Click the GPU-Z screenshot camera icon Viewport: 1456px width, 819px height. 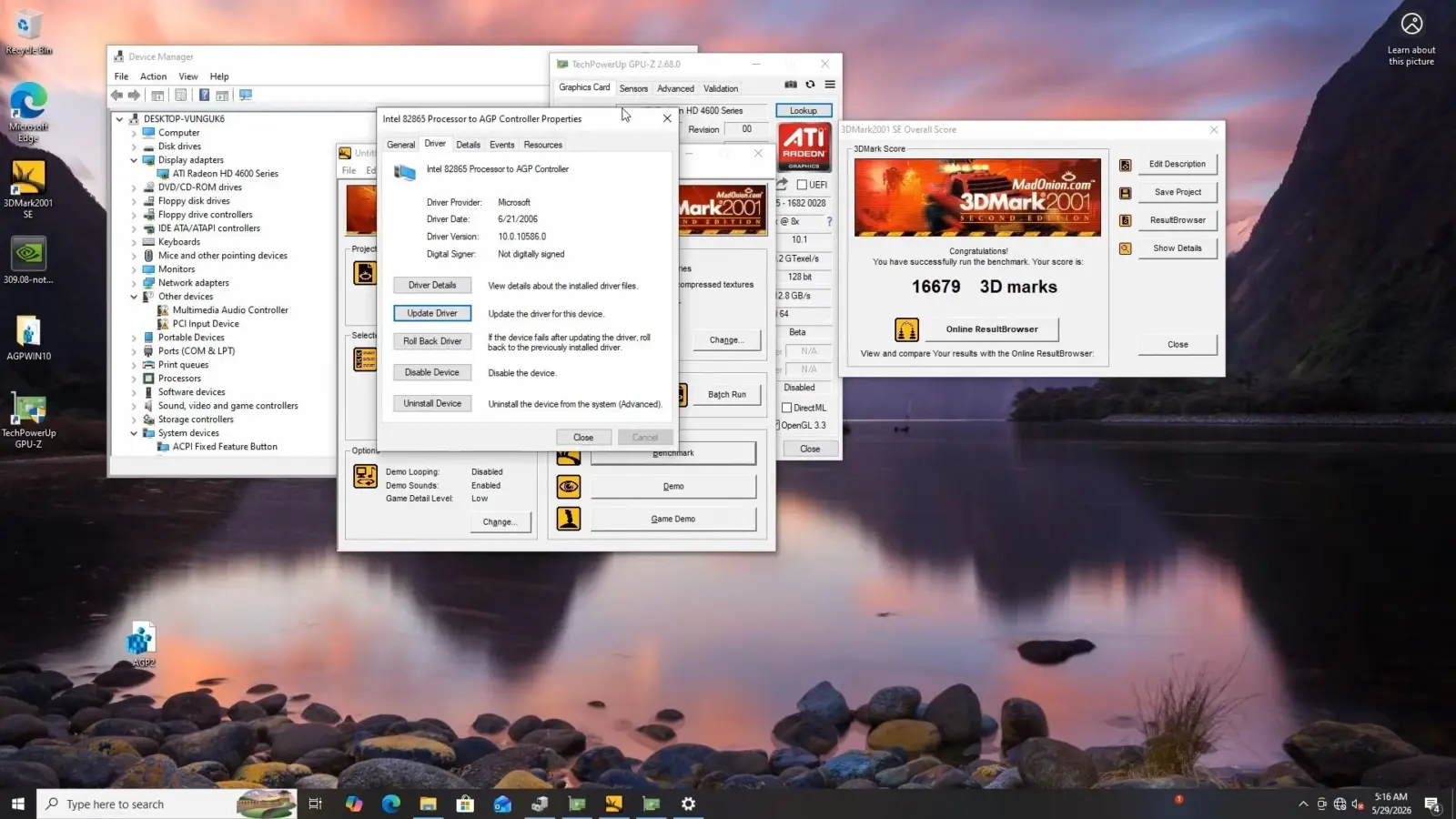point(791,85)
